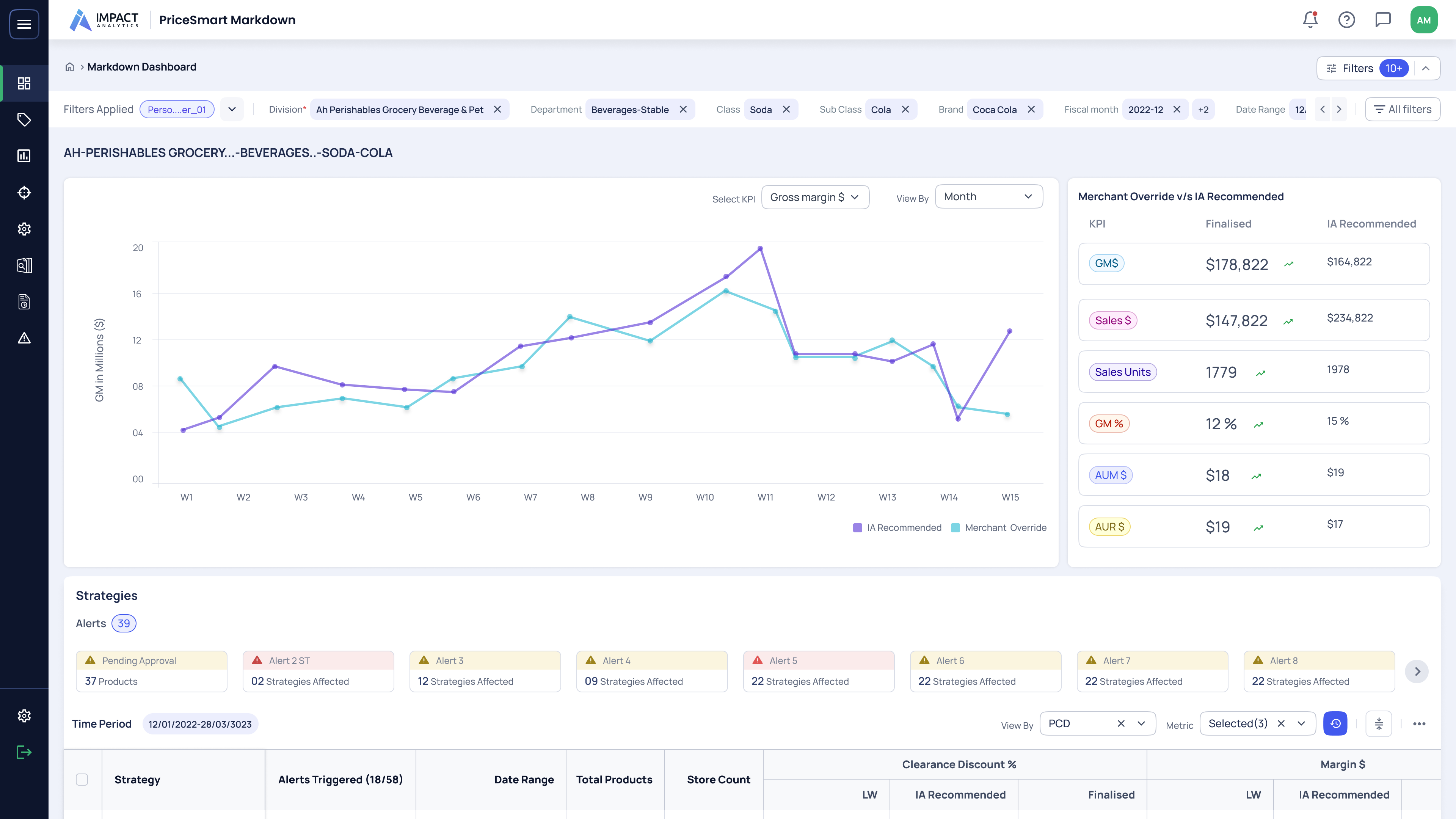The image size is (1456, 819).
Task: Toggle IA Recommended legend swatch
Action: pyautogui.click(x=857, y=527)
